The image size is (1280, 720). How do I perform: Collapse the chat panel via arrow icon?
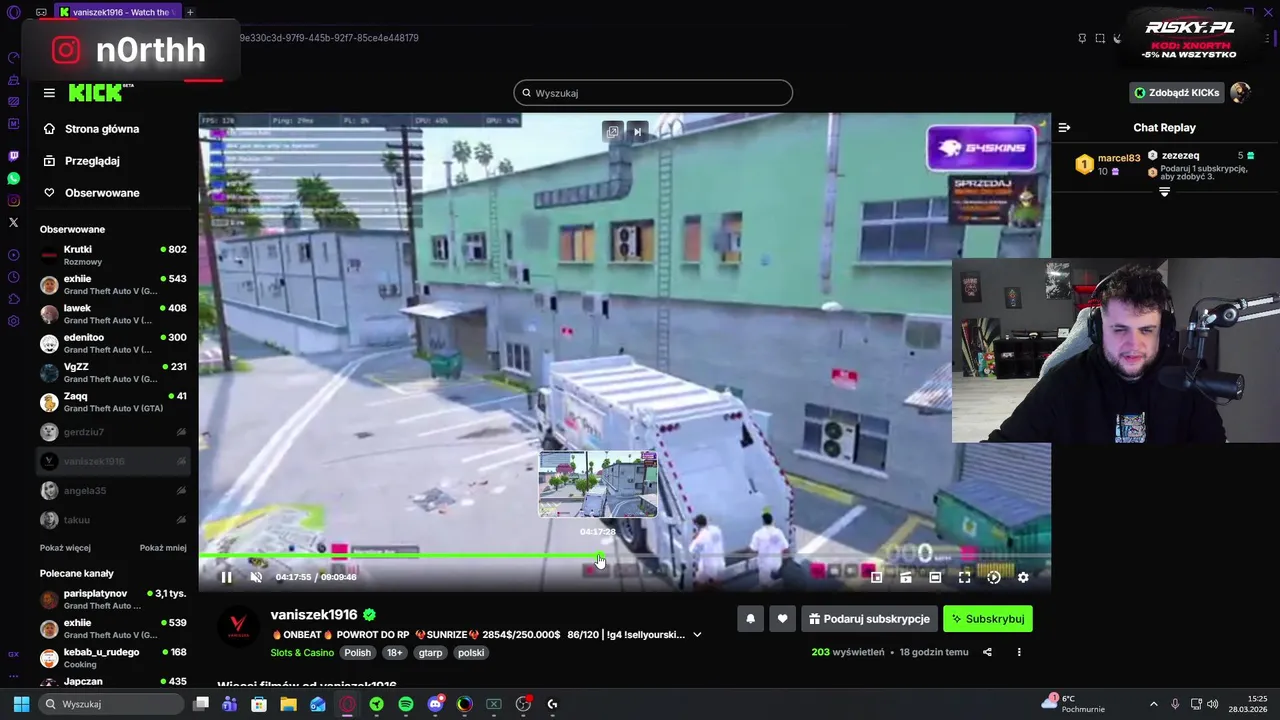point(1064,128)
